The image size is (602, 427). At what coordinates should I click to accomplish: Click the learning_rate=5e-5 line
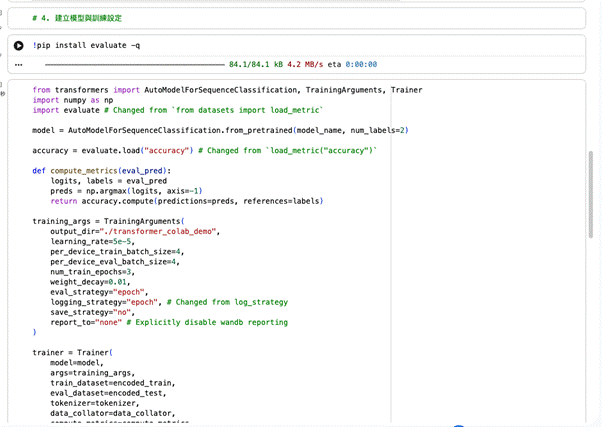(x=98, y=241)
